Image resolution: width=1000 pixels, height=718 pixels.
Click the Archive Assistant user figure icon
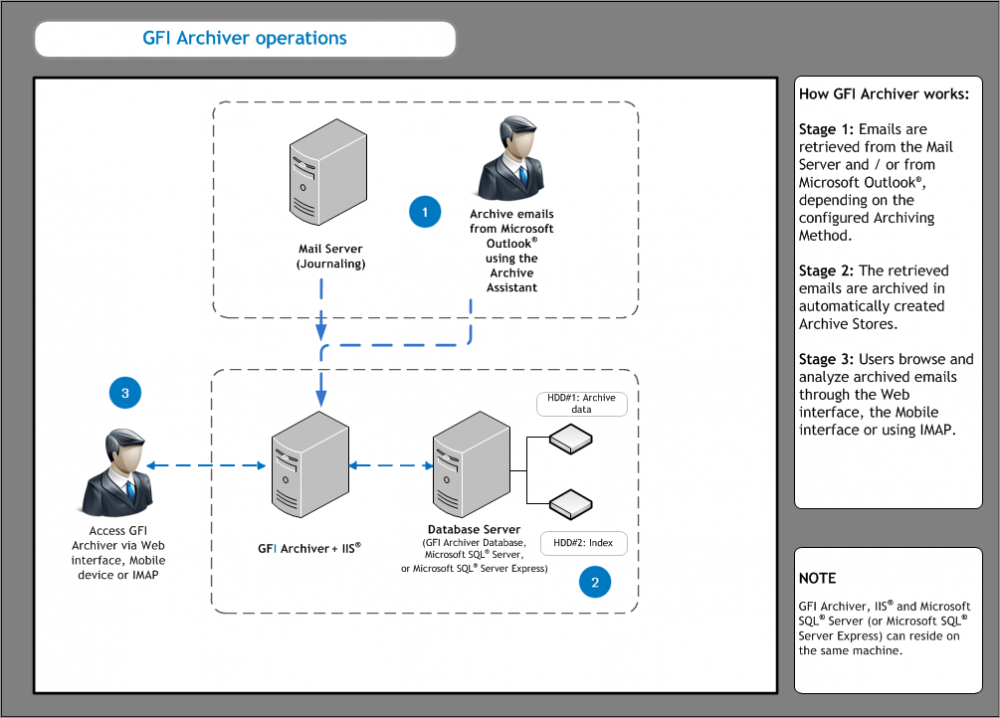click(x=512, y=158)
